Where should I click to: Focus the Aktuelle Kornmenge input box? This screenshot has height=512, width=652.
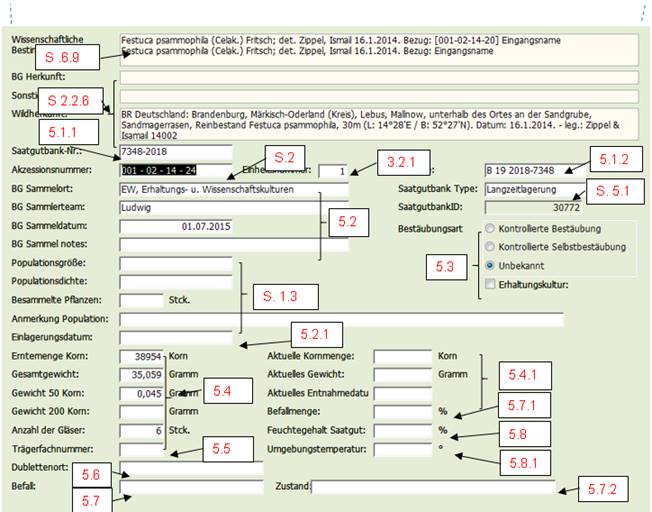(402, 356)
